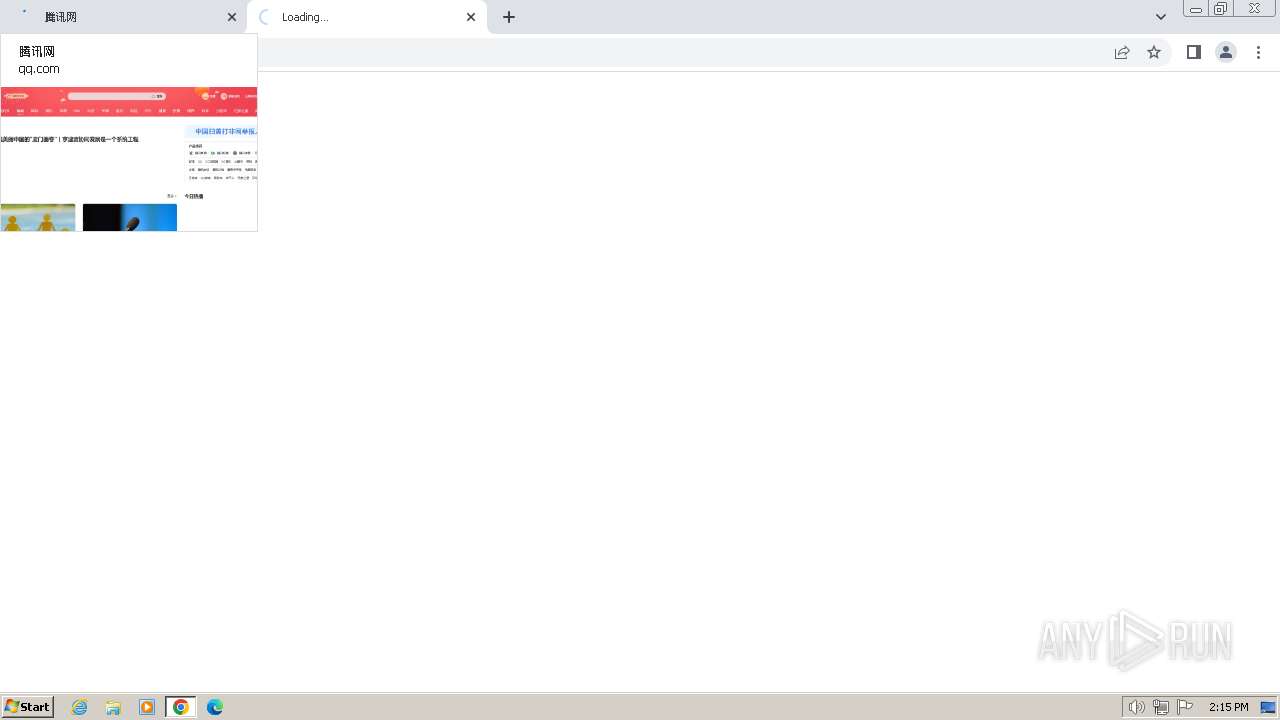The height and width of the screenshot is (720, 1280).
Task: Click the 2:15 PM clock
Action: click(x=1228, y=707)
